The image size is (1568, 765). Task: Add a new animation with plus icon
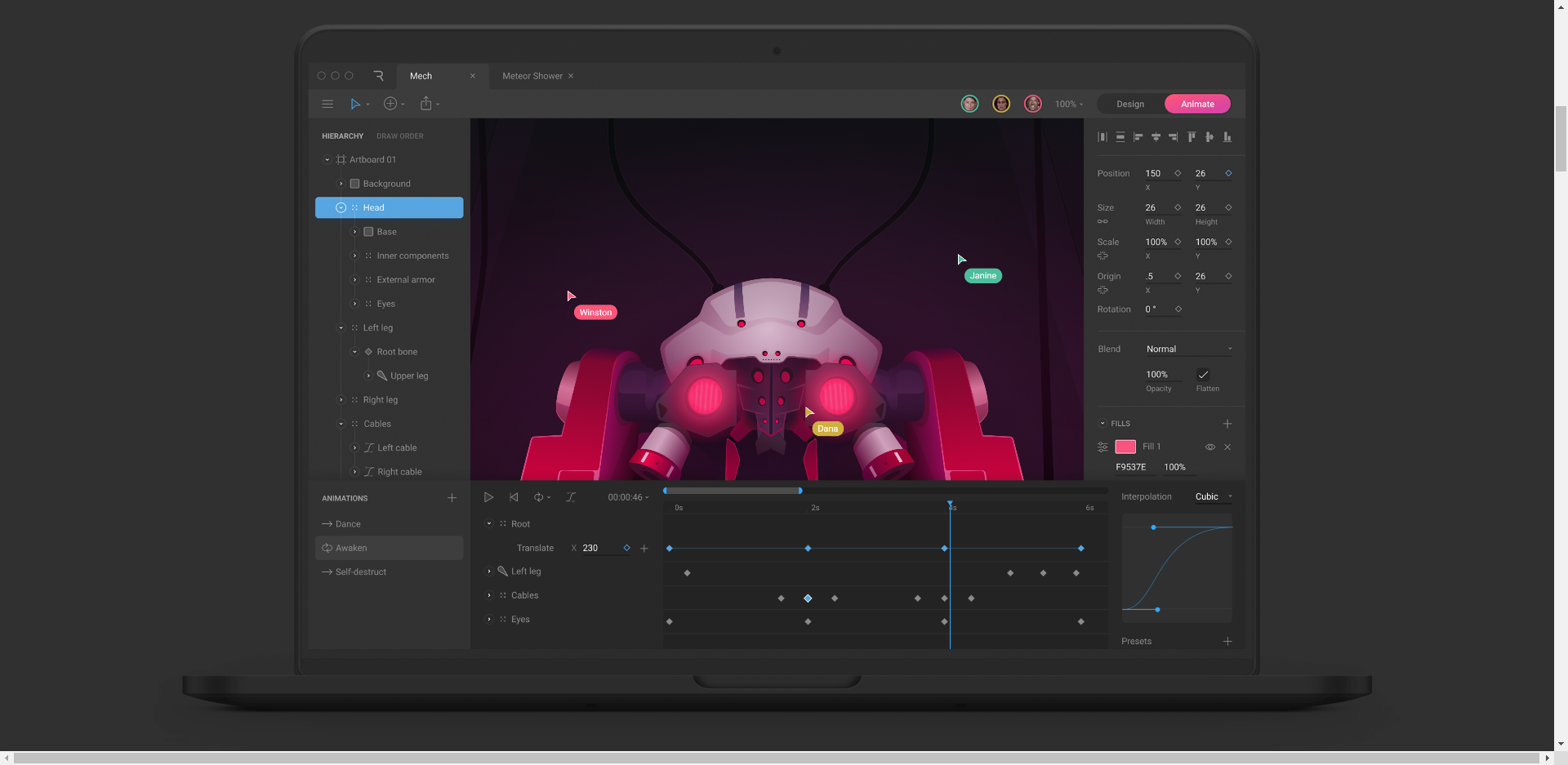tap(452, 497)
